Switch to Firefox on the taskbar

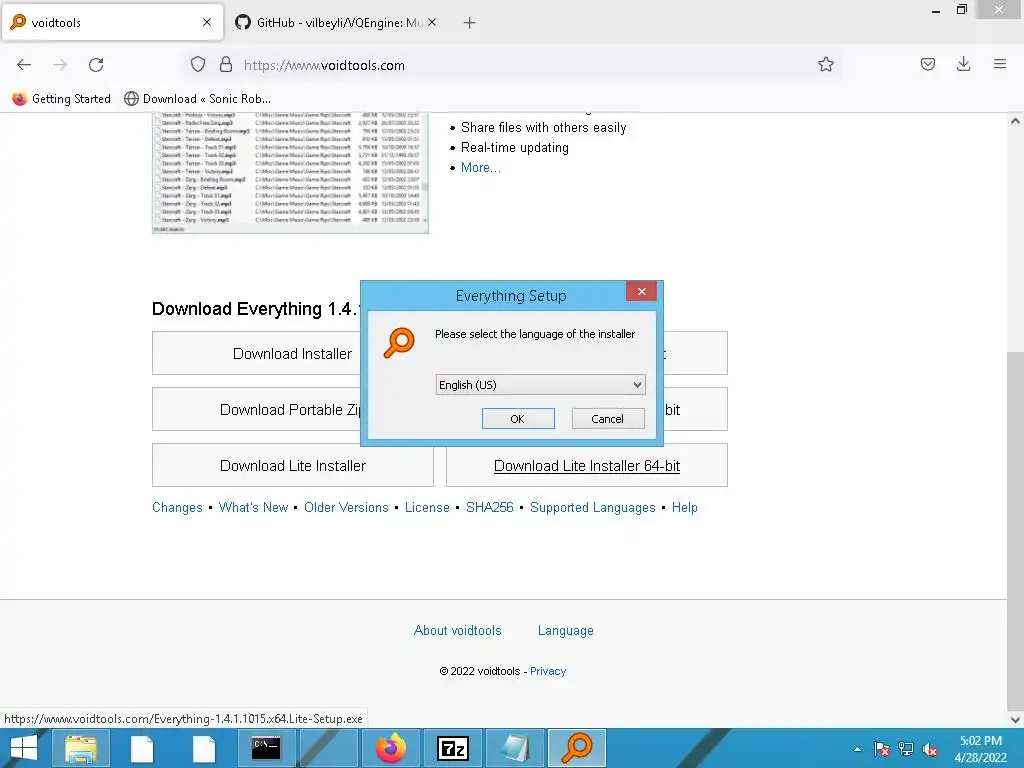click(x=391, y=748)
